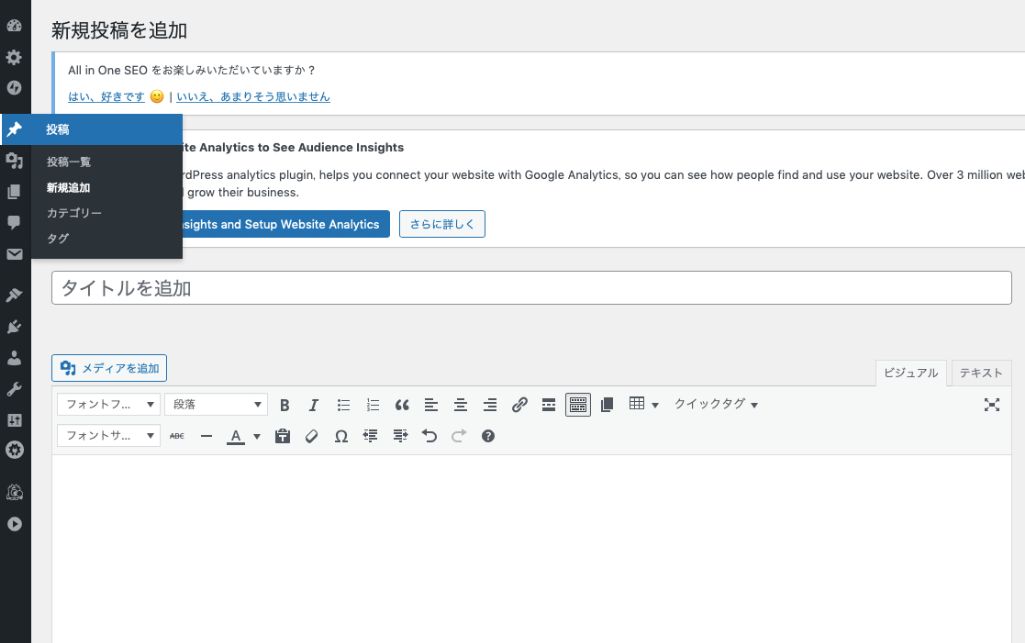Toggle strikethrough formatting
The image size is (1025, 643).
click(x=177, y=436)
